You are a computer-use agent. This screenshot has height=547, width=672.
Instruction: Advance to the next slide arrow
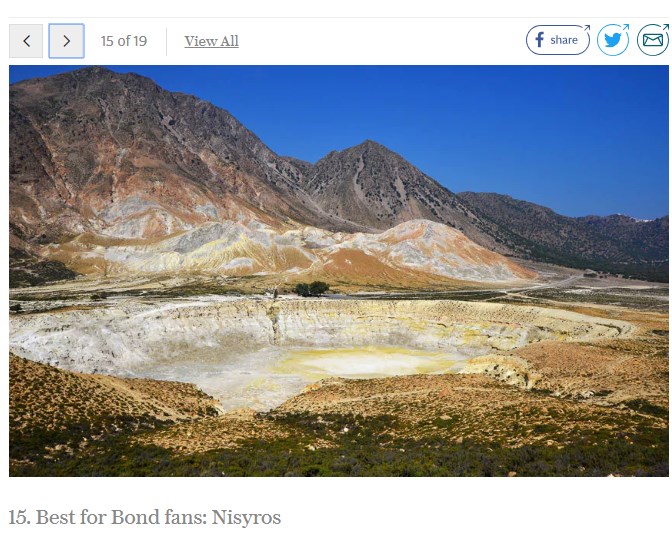[x=66, y=41]
